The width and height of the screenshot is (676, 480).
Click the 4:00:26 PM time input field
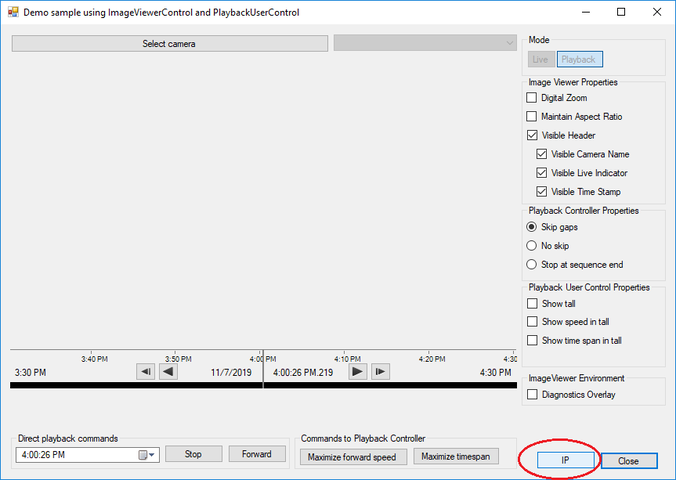(x=75, y=455)
